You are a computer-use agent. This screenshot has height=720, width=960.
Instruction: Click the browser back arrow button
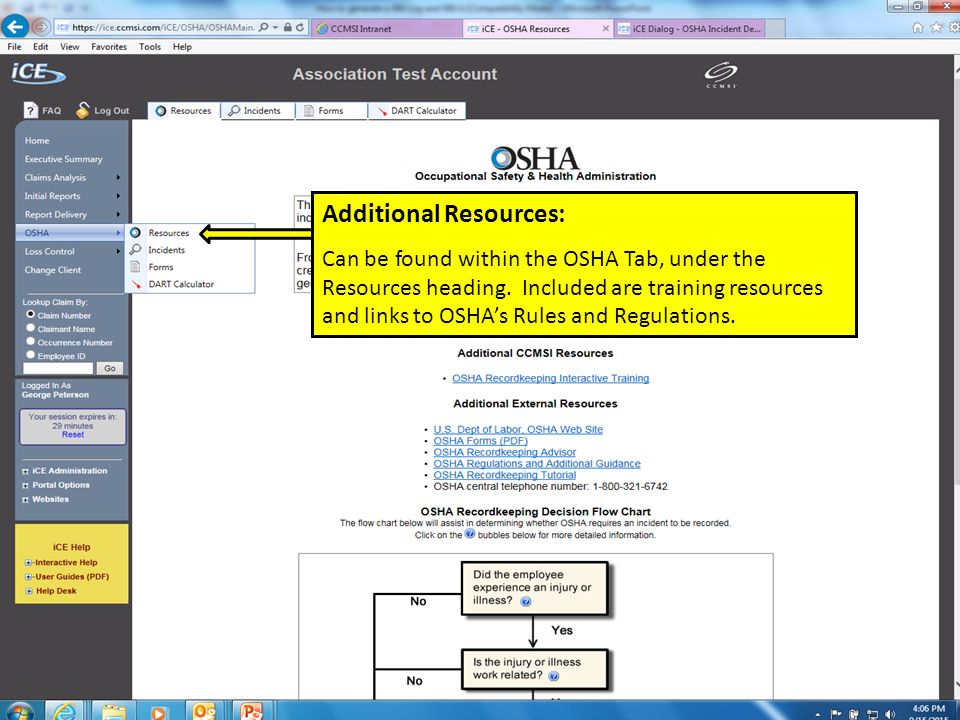point(16,26)
